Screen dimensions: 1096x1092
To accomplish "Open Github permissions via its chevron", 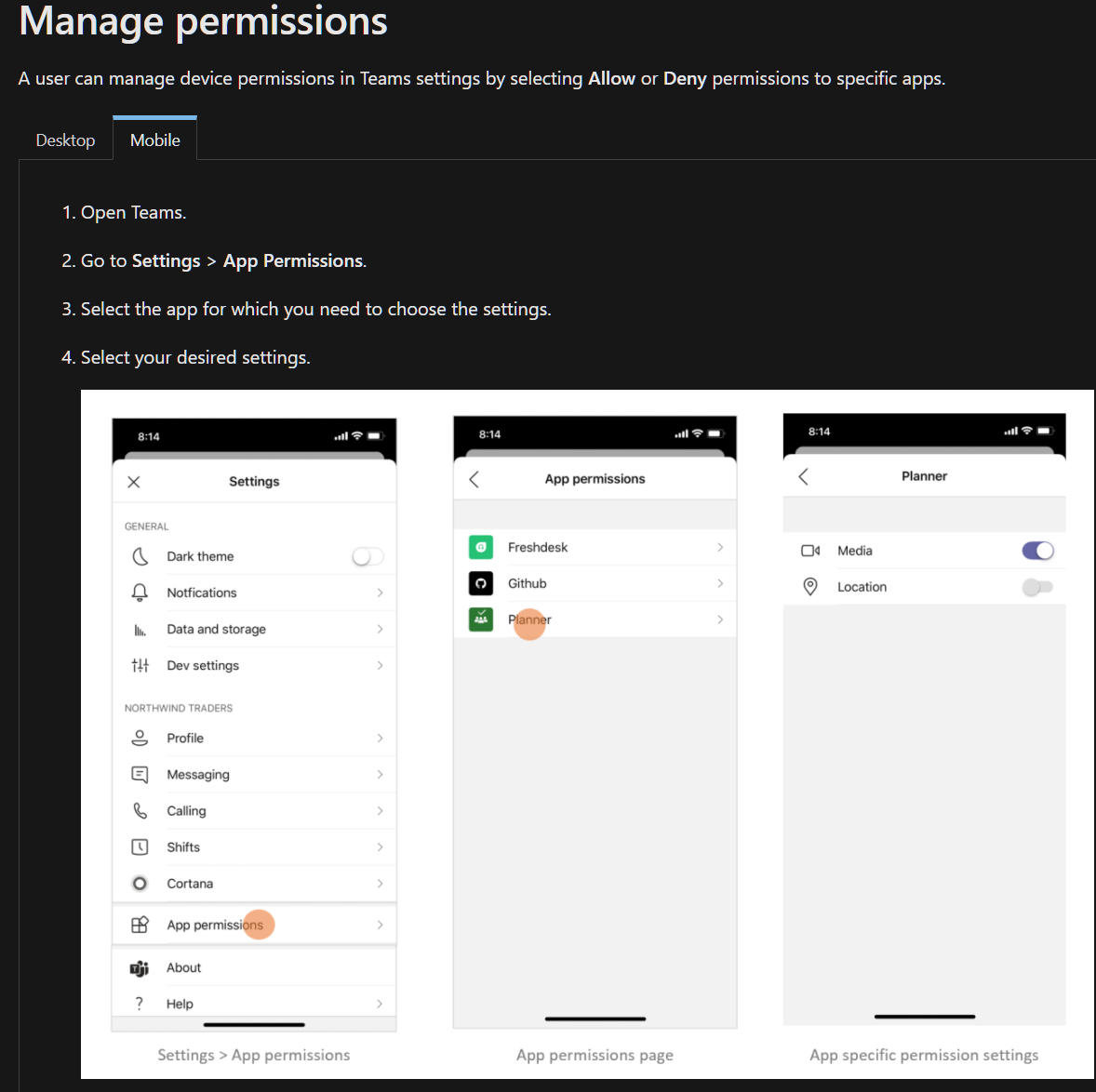I will point(720,583).
